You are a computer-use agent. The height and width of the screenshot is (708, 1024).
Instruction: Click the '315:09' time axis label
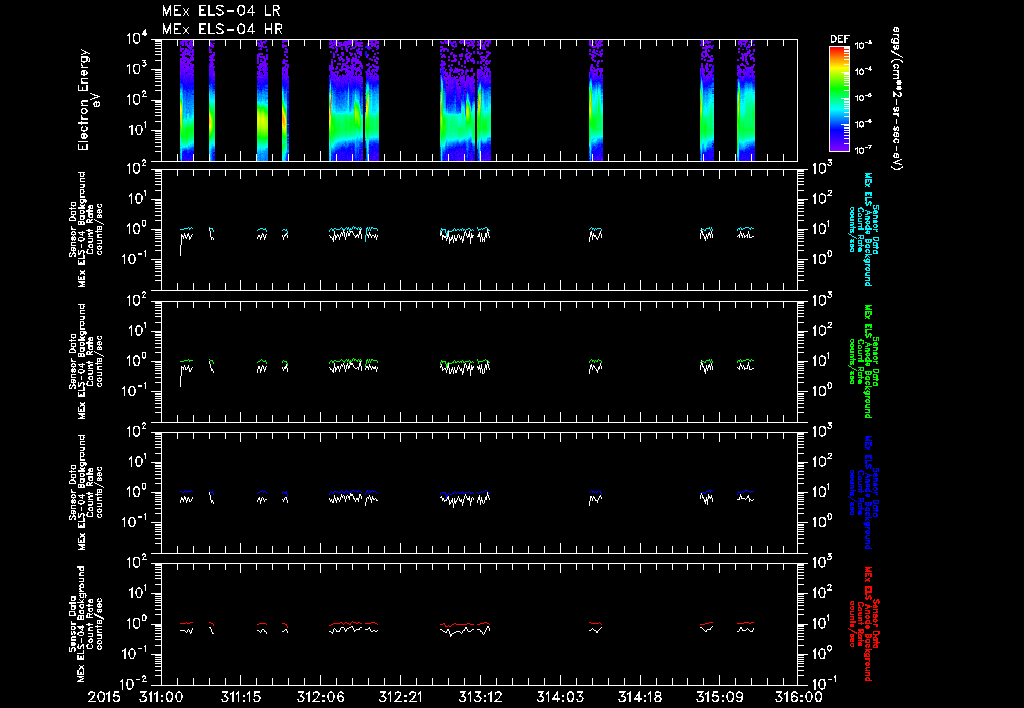pyautogui.click(x=718, y=697)
